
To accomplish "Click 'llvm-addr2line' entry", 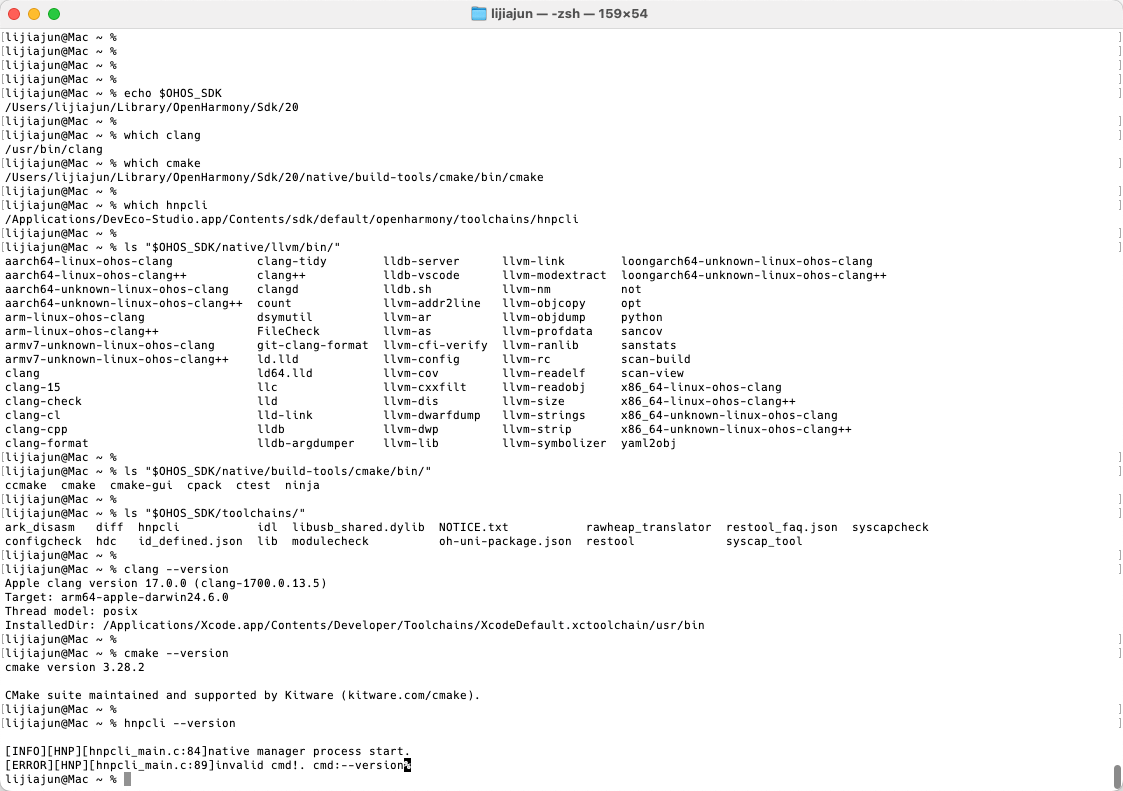I will pyautogui.click(x=432, y=303).
